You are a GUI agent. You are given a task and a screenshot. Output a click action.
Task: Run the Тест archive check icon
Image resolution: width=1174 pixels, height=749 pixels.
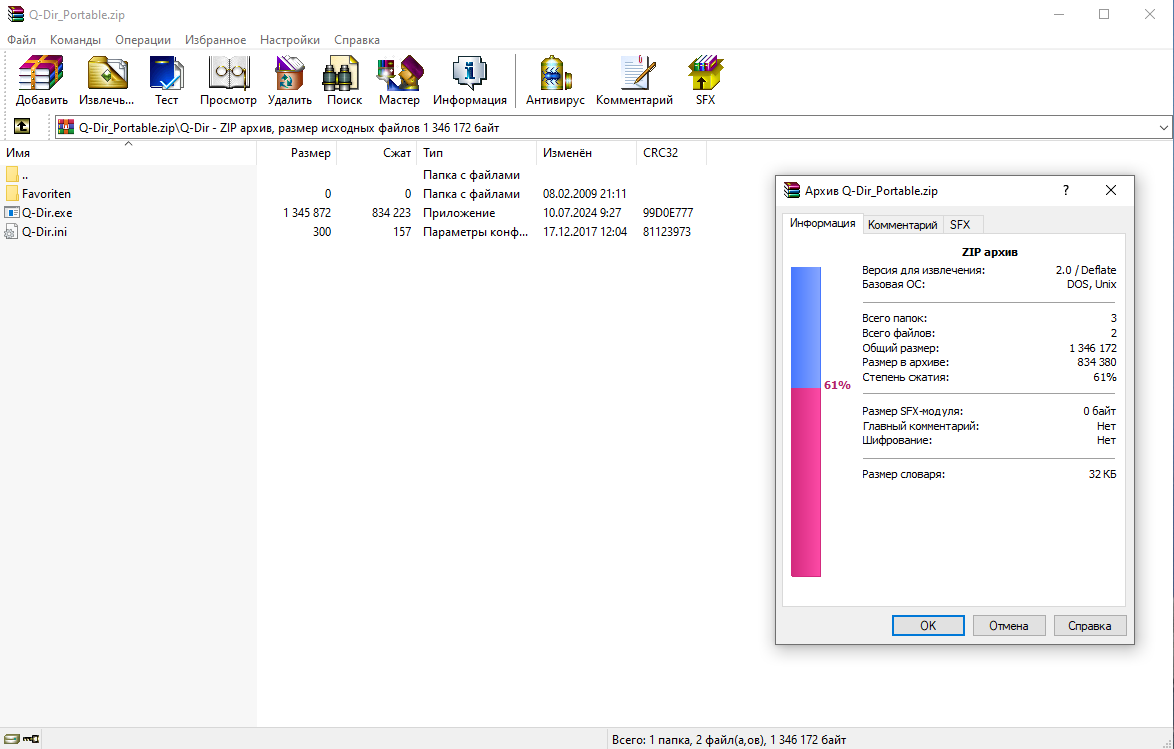point(166,73)
